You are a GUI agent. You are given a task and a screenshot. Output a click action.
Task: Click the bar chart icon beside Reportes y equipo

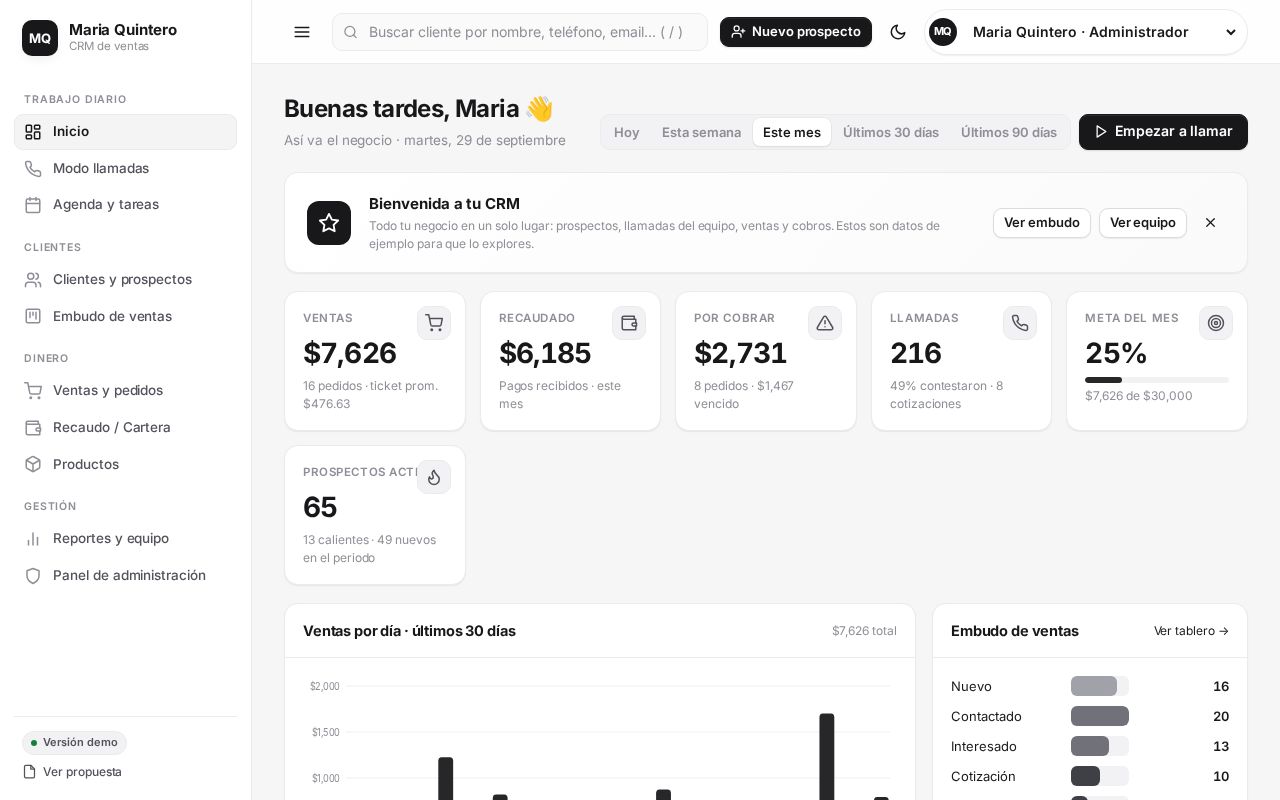33,538
